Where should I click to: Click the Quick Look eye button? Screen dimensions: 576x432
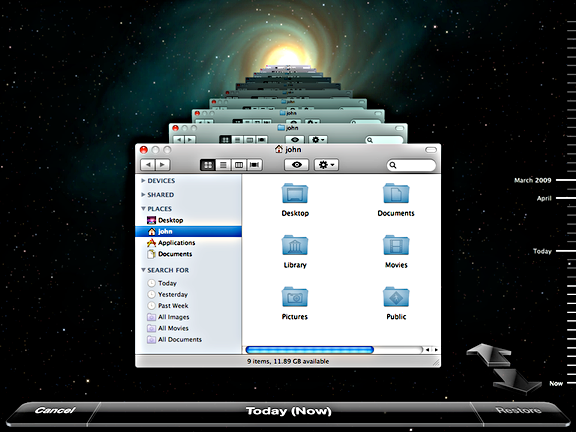click(x=297, y=165)
